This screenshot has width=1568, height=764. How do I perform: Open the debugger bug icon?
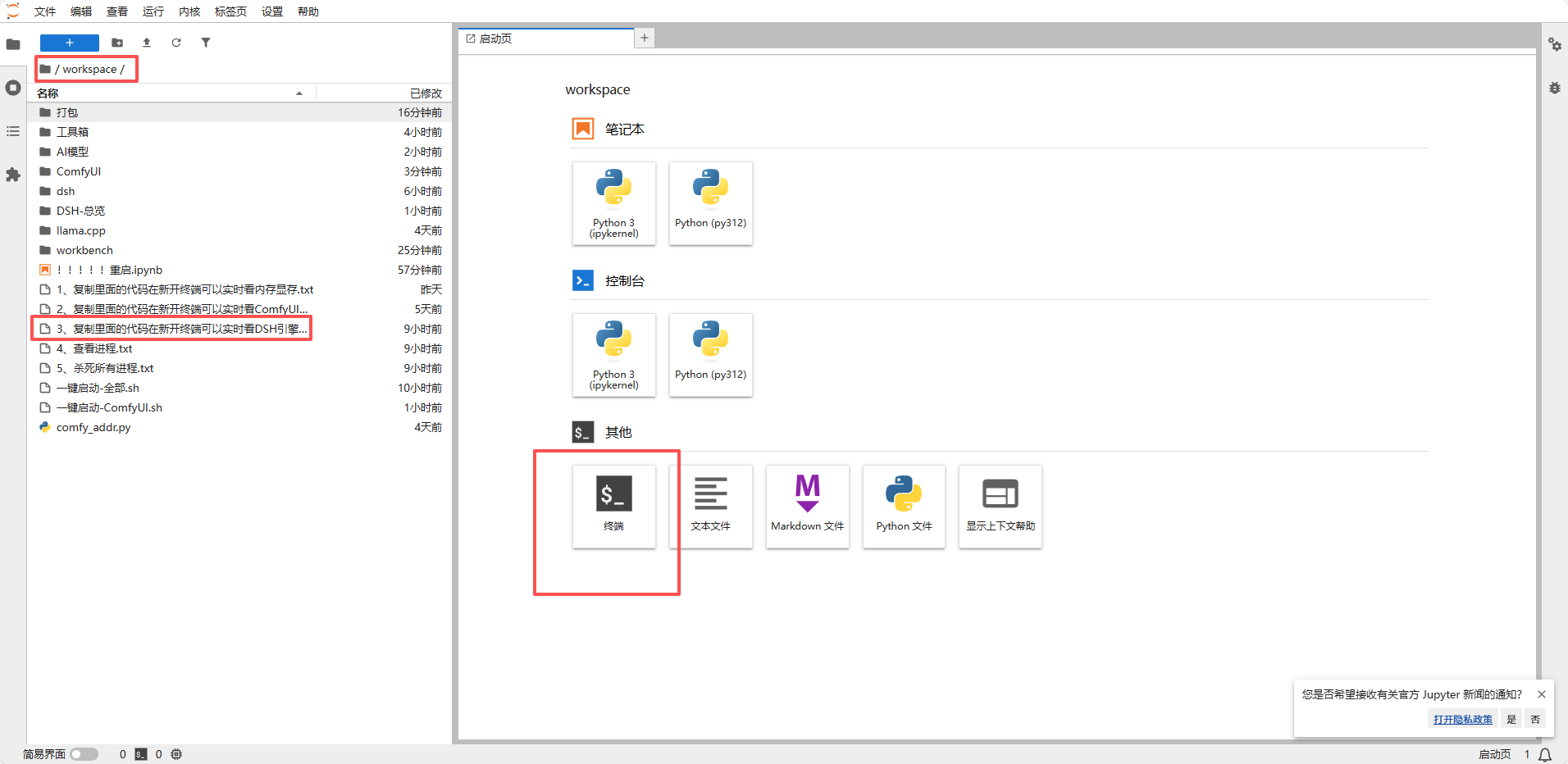[1555, 88]
